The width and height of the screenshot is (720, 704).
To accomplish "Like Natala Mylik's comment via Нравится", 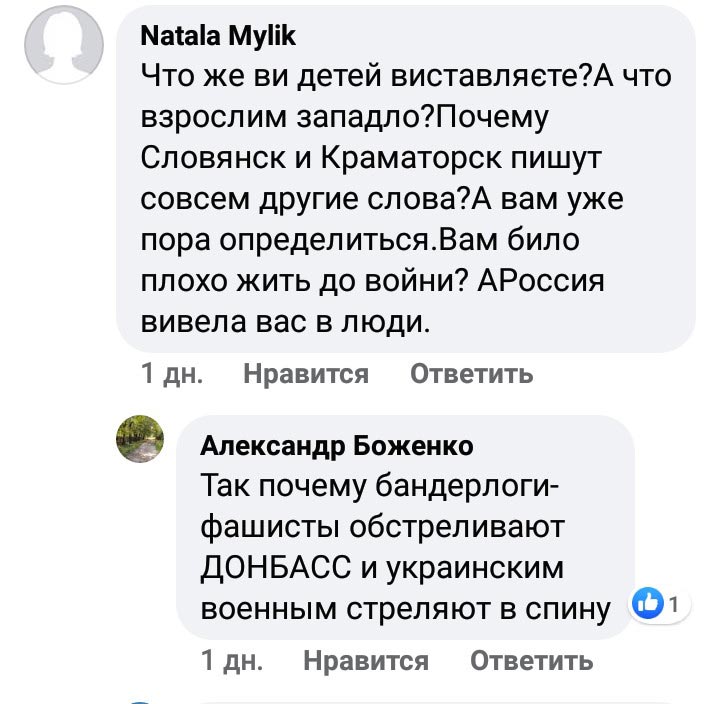I will point(305,374).
